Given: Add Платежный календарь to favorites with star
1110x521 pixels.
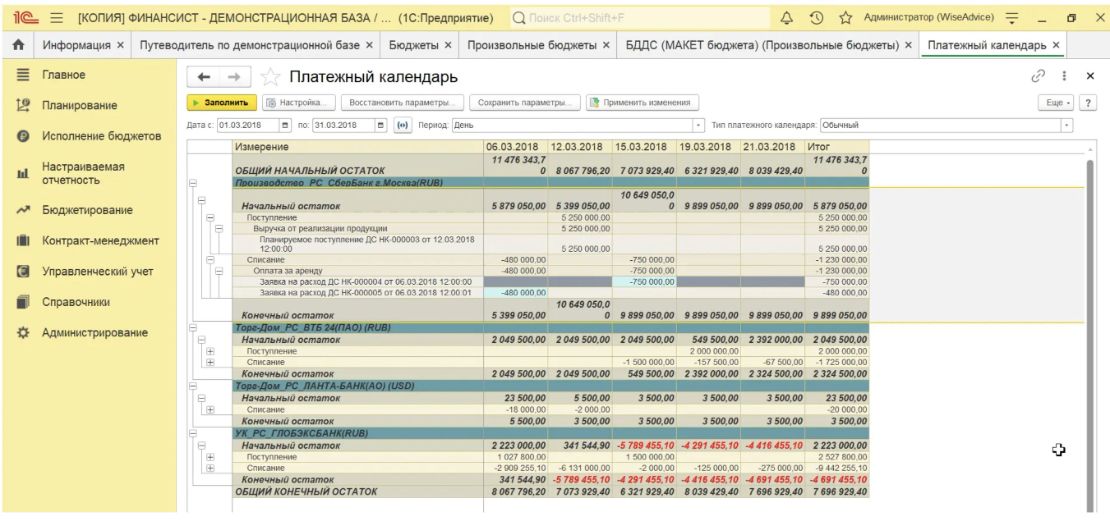Looking at the screenshot, I should point(268,77).
